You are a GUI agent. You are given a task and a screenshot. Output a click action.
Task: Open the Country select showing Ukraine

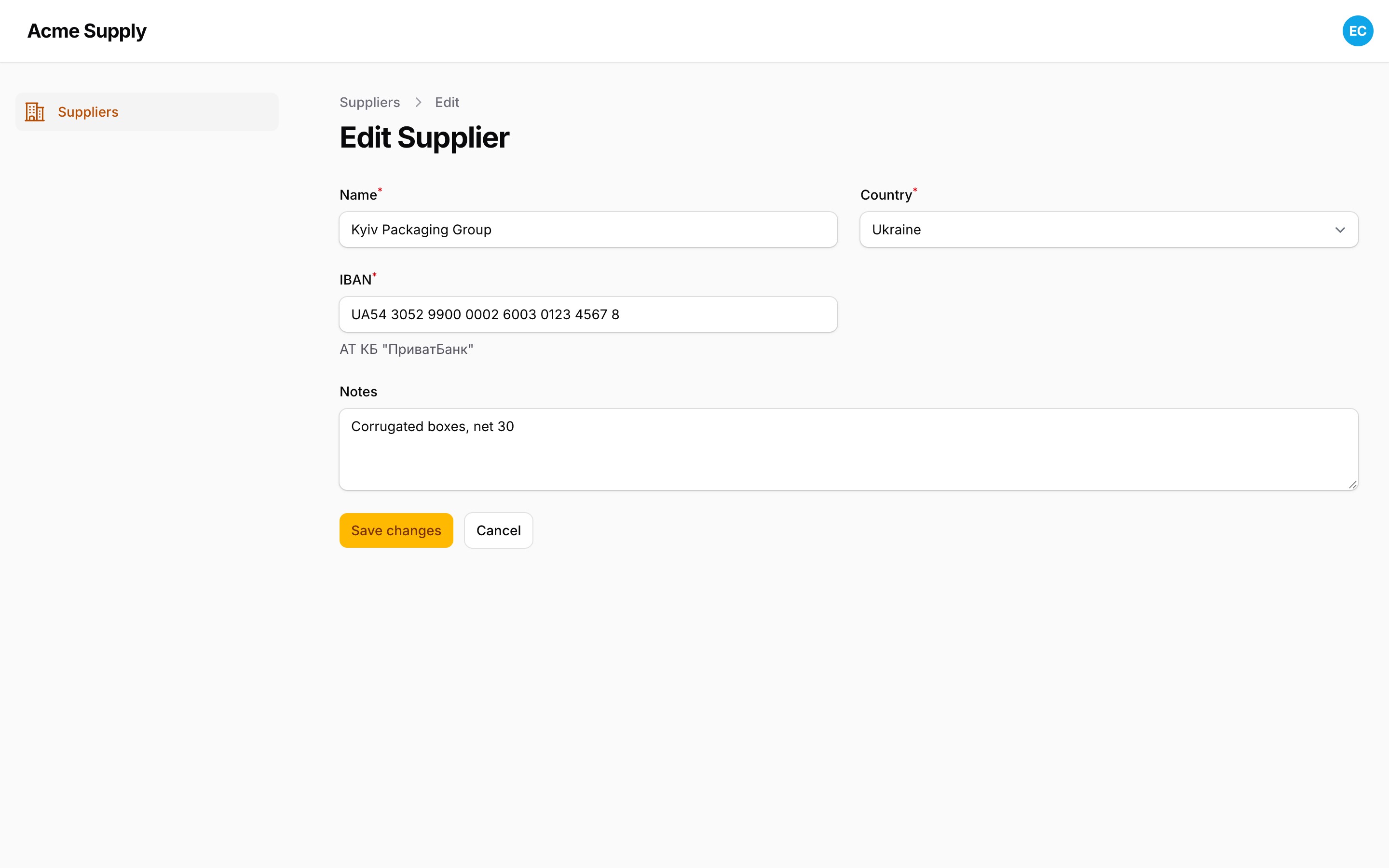click(1108, 230)
